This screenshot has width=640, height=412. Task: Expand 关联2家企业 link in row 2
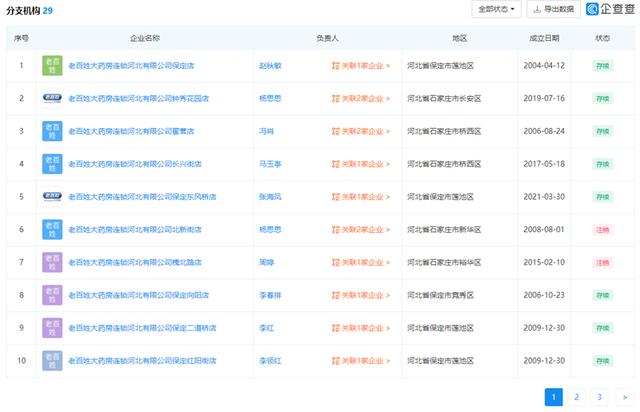tap(361, 98)
